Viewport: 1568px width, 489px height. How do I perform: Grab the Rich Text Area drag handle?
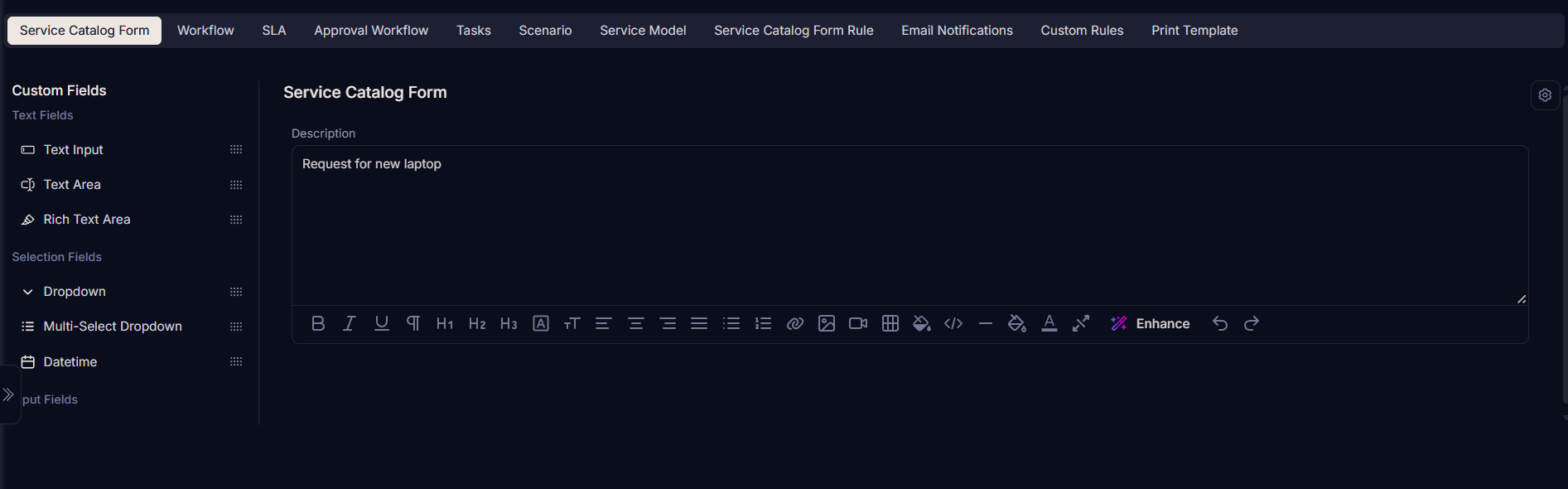click(236, 220)
